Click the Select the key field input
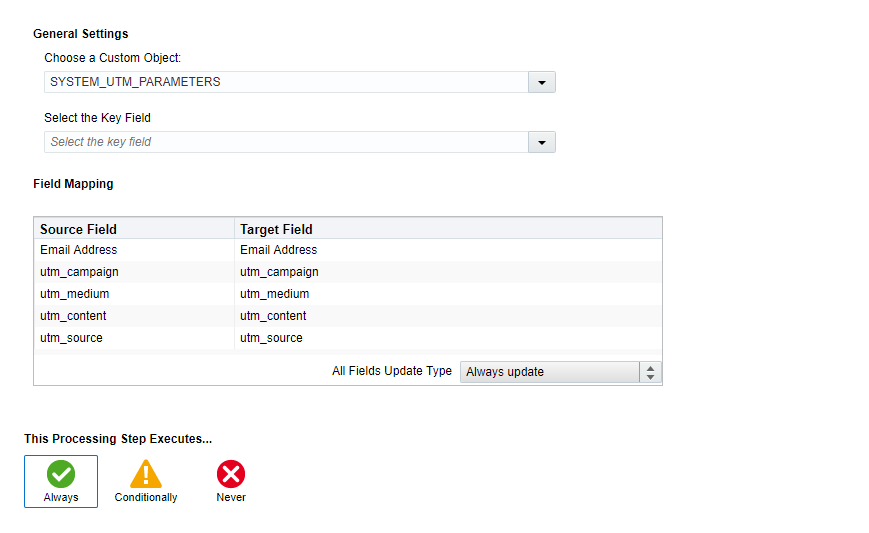869x533 pixels. [287, 142]
